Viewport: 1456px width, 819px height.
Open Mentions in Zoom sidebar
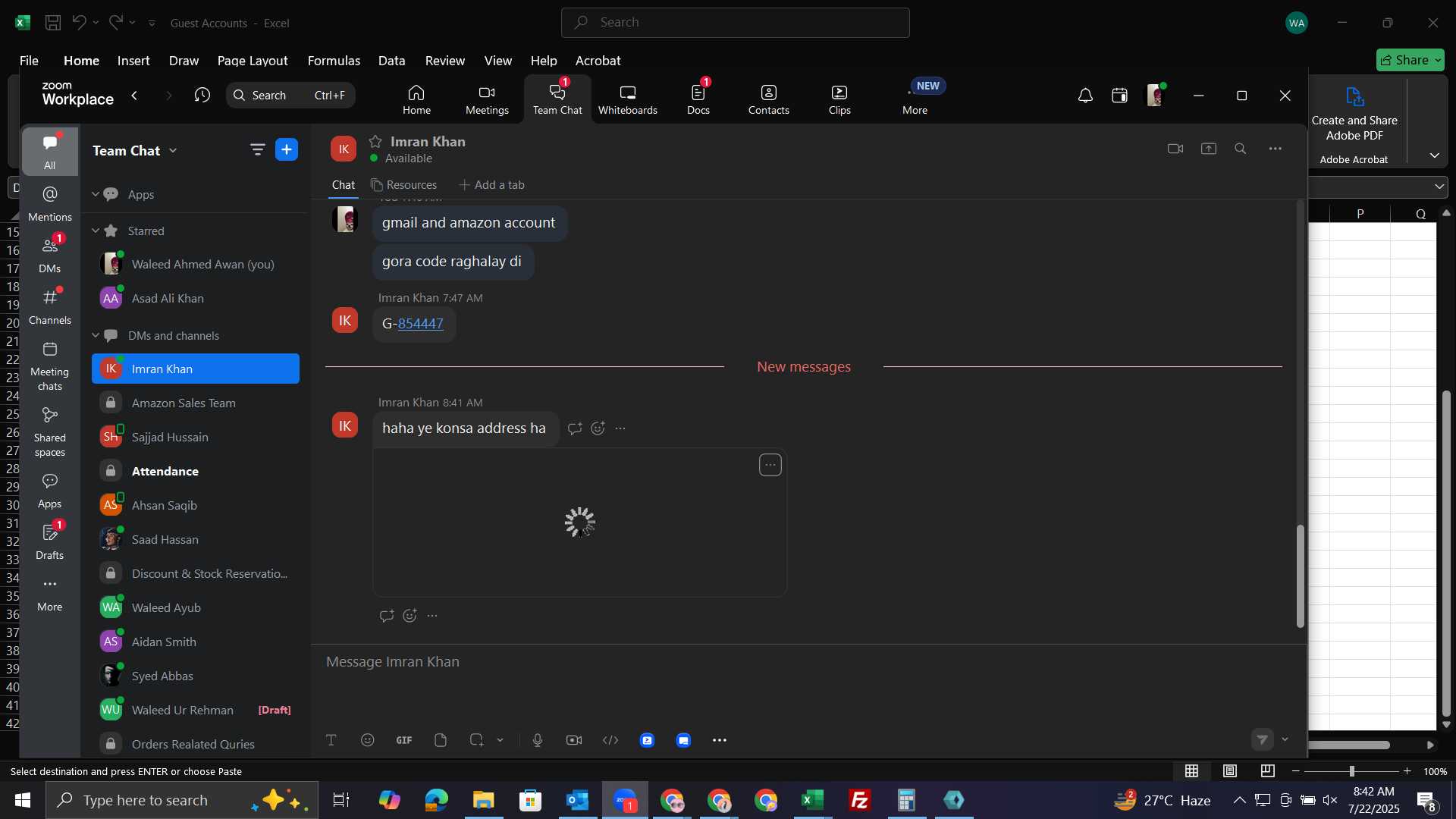(50, 204)
